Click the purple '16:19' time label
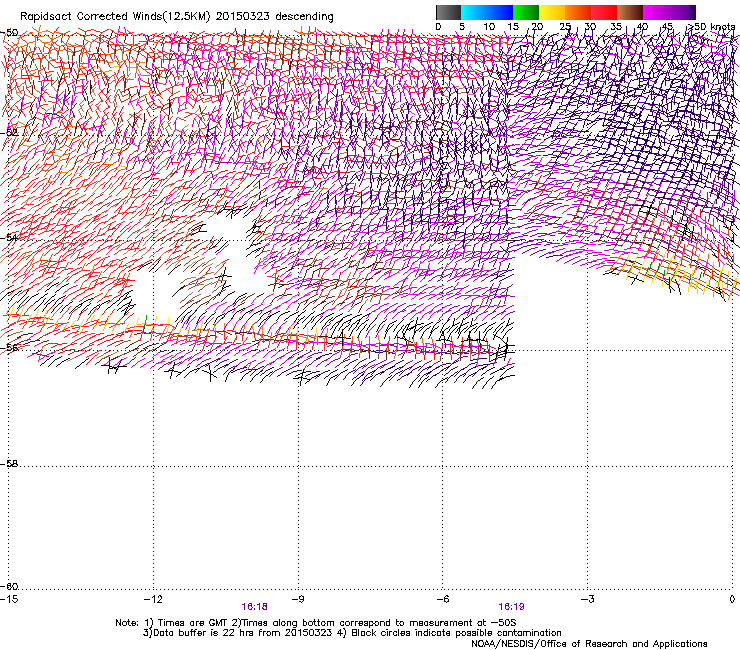This screenshot has width=740, height=650. tap(512, 607)
